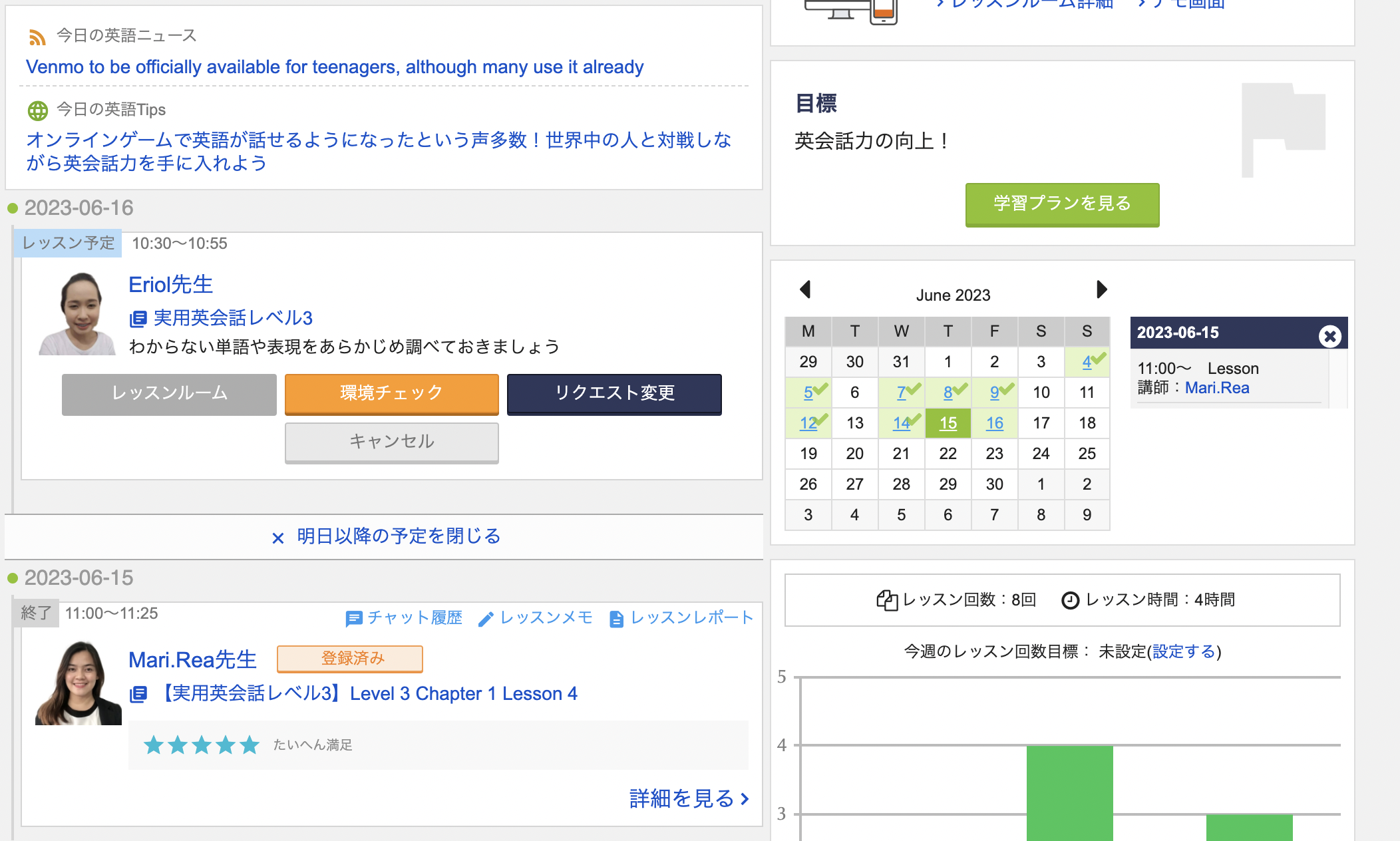The height and width of the screenshot is (841, 1400).
Task: Click 設定する to set weekly goal
Action: 1184,651
